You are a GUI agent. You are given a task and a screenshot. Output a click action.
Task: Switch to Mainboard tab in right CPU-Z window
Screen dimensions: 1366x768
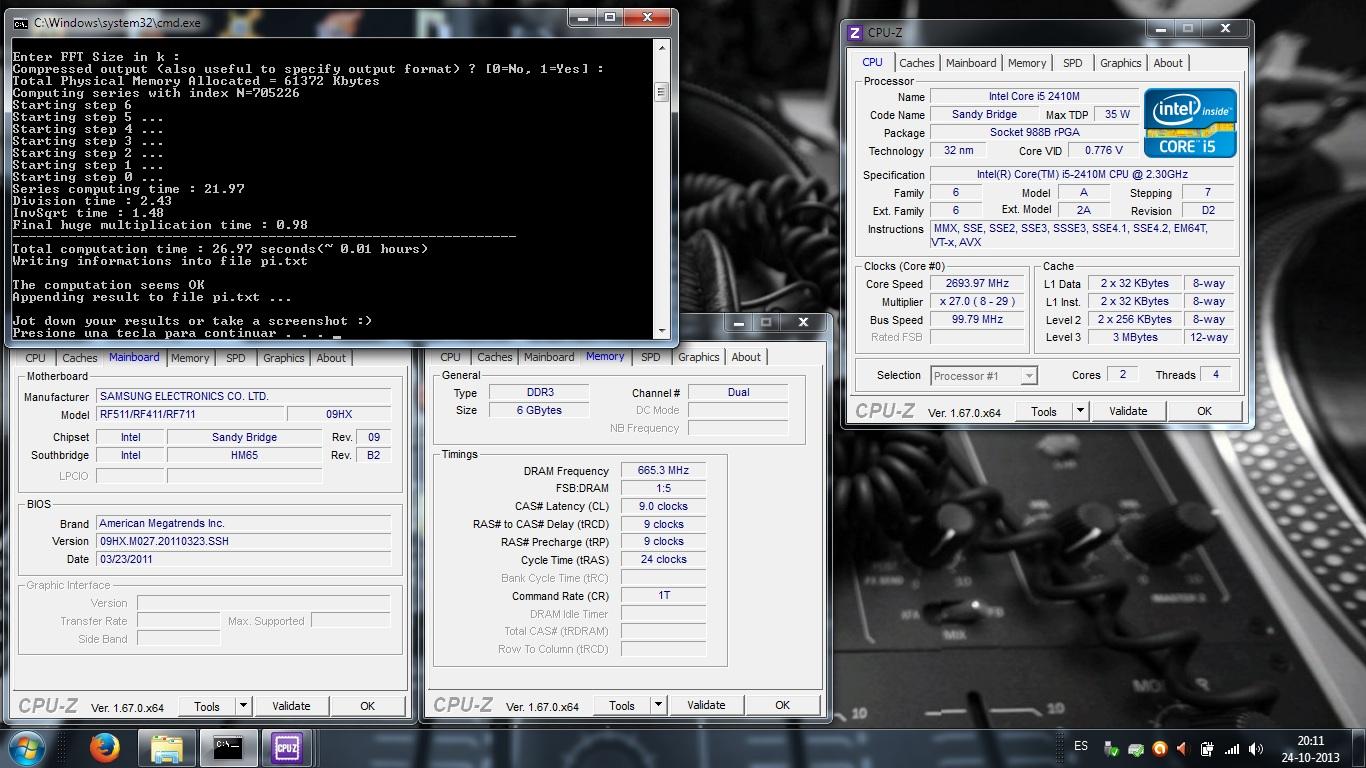(971, 63)
